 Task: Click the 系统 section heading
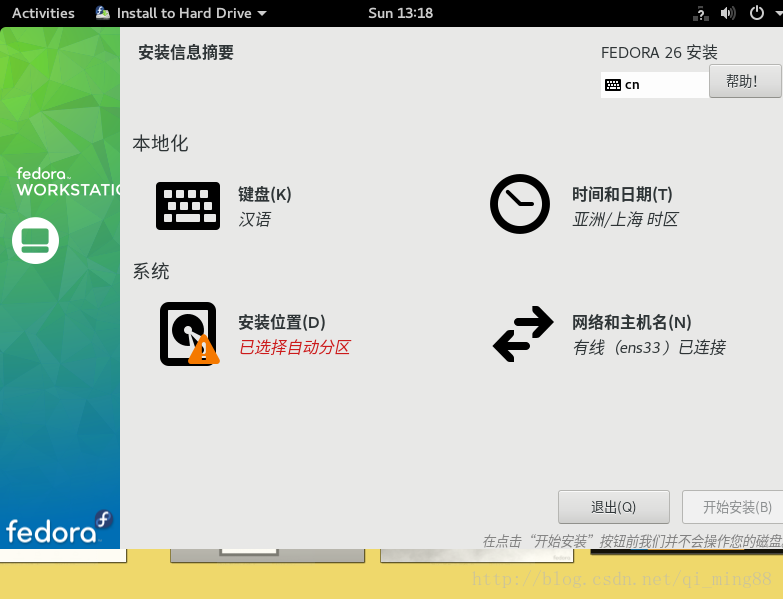click(x=151, y=271)
